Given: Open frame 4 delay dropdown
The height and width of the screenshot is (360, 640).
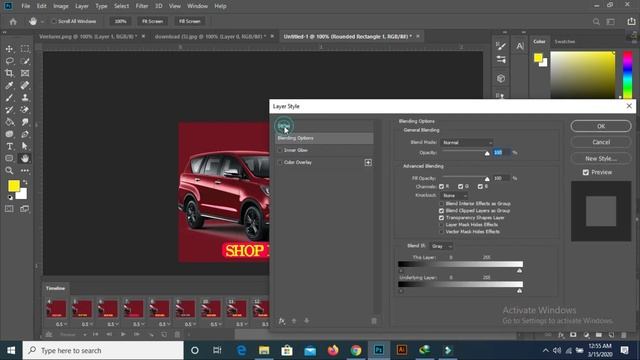Looking at the screenshot, I should (x=61, y=324).
